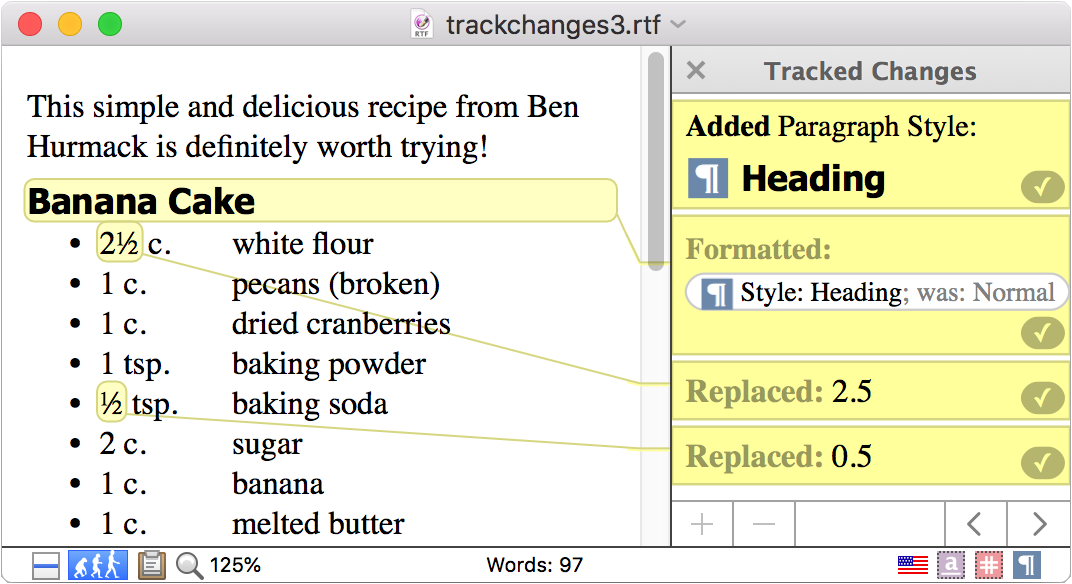The width and height of the screenshot is (1072, 584).
Task: Open the trackchanges3.rtf title dropdown arrow
Action: tap(678, 25)
